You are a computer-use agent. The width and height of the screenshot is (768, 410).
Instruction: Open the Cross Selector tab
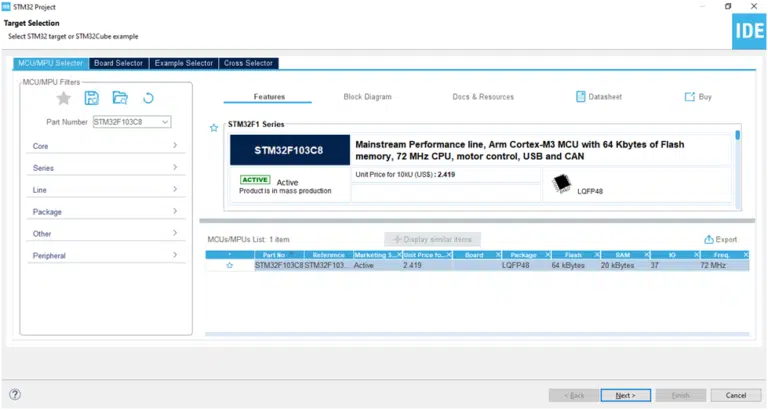pyautogui.click(x=248, y=63)
